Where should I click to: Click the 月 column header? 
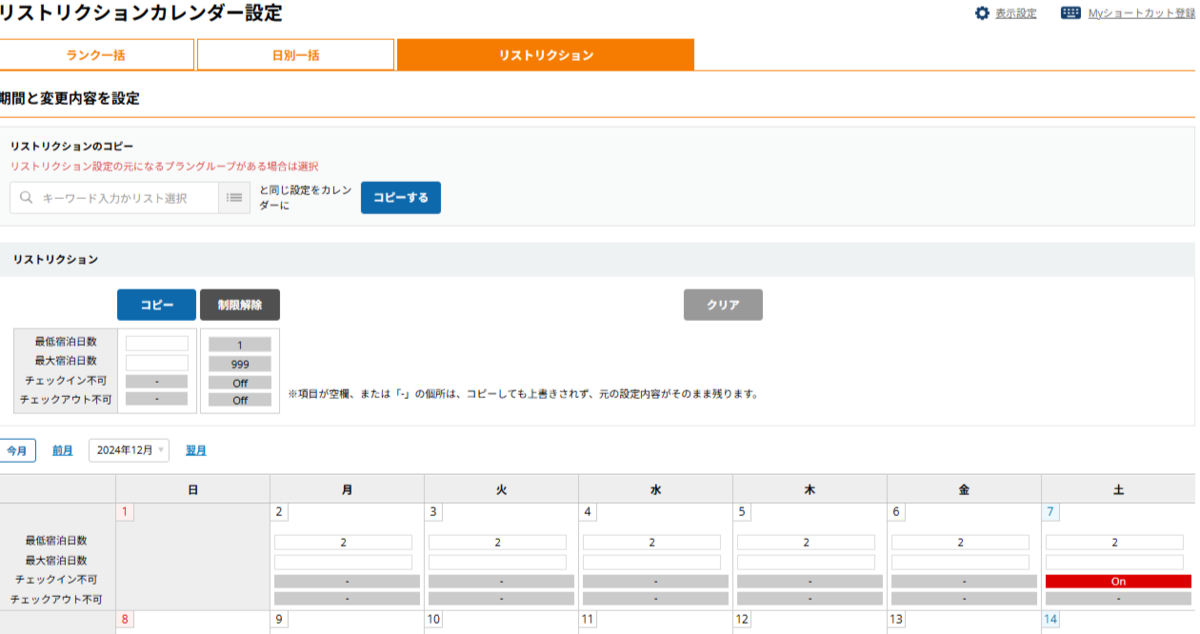click(347, 489)
